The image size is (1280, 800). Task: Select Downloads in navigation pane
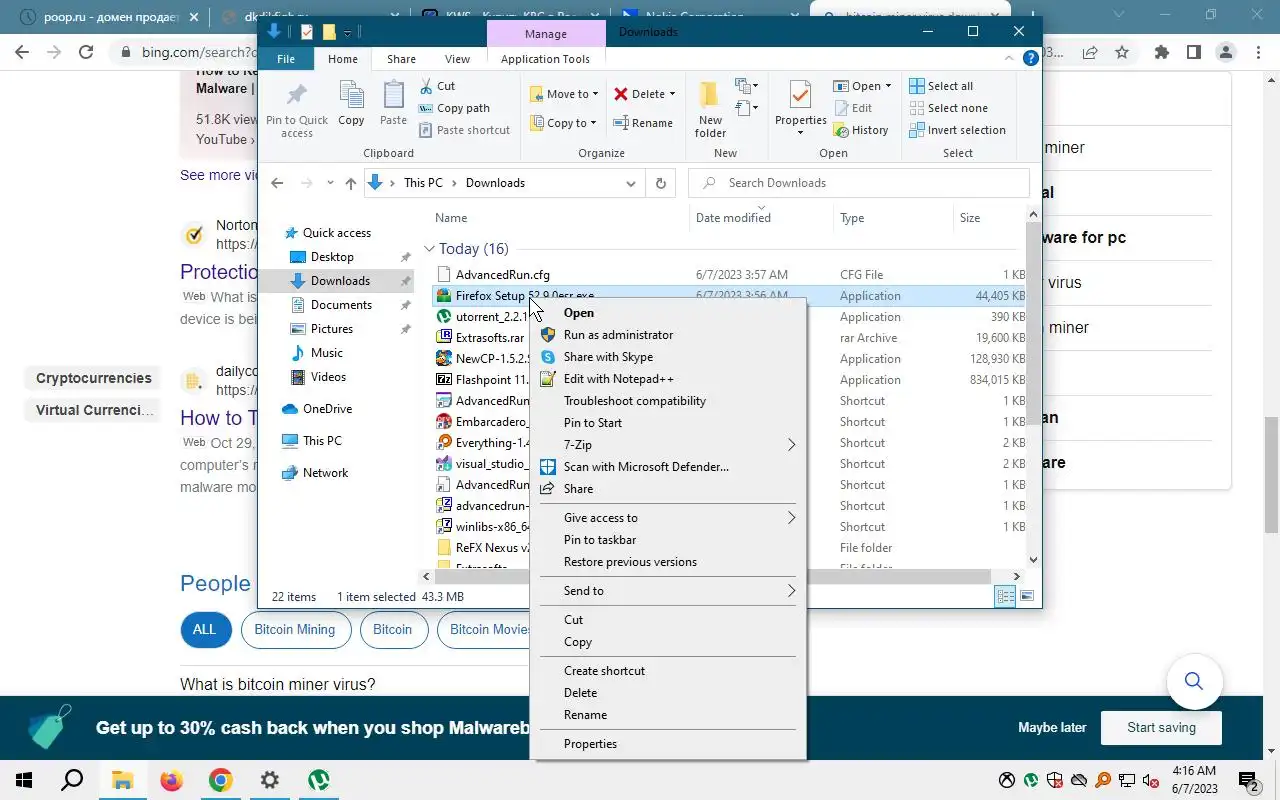[x=340, y=281]
